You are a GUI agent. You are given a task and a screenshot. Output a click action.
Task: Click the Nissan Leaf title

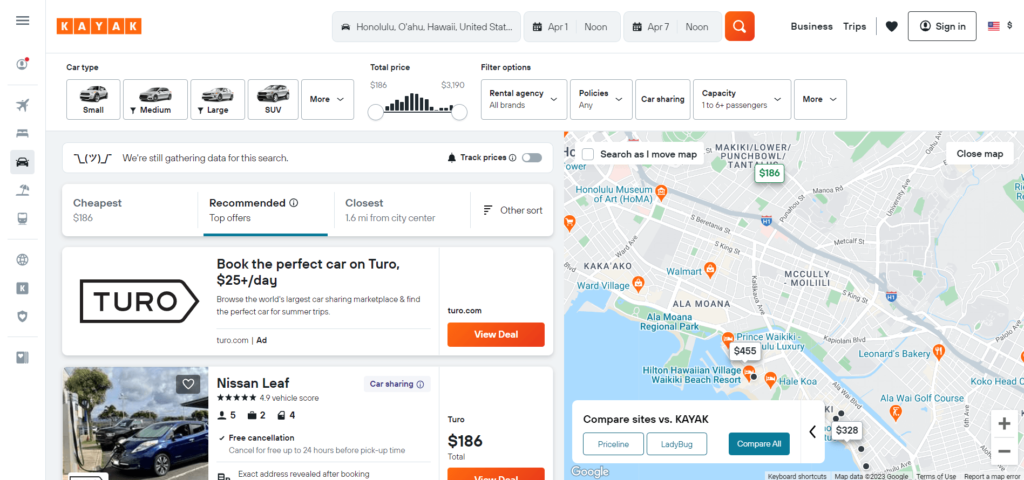click(253, 383)
